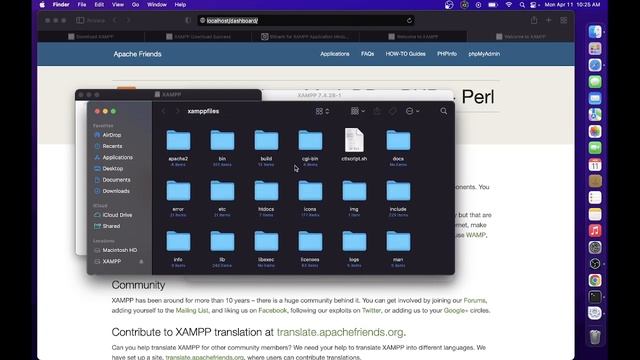The height and width of the screenshot is (360, 640).
Task: Select the include folder
Action: pos(398,191)
